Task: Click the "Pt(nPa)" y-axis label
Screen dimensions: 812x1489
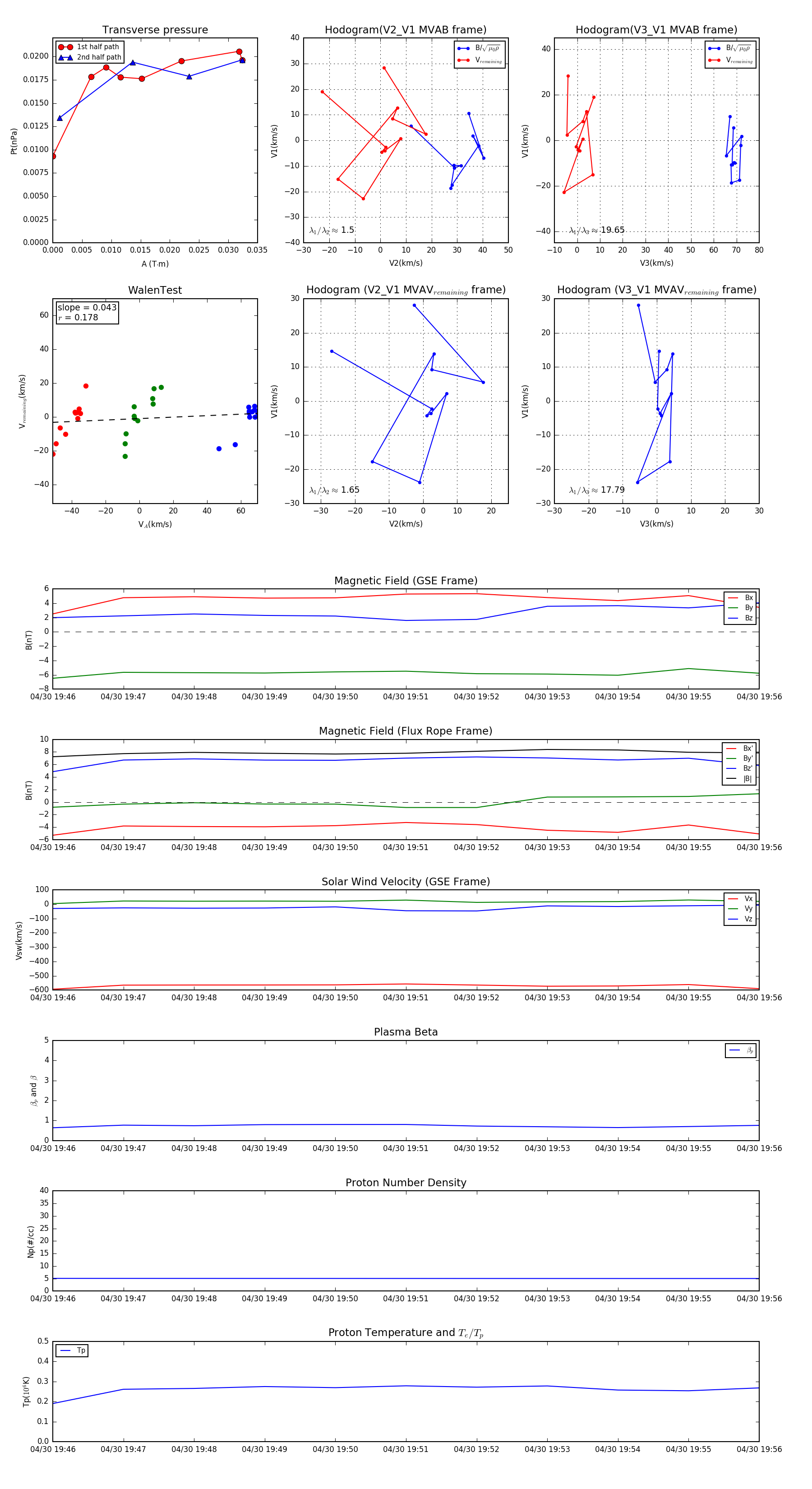Action: coord(14,141)
